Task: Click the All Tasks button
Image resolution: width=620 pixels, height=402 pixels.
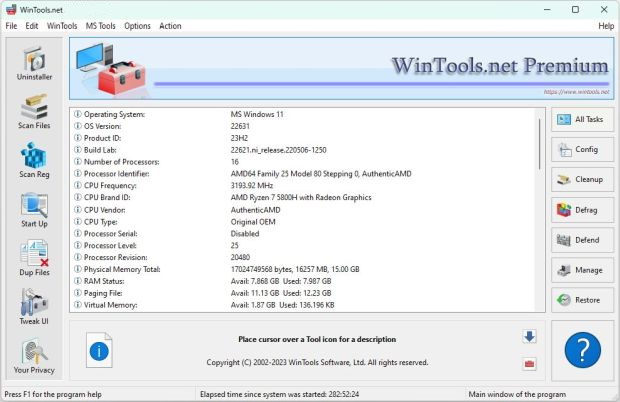Action: coord(582,119)
